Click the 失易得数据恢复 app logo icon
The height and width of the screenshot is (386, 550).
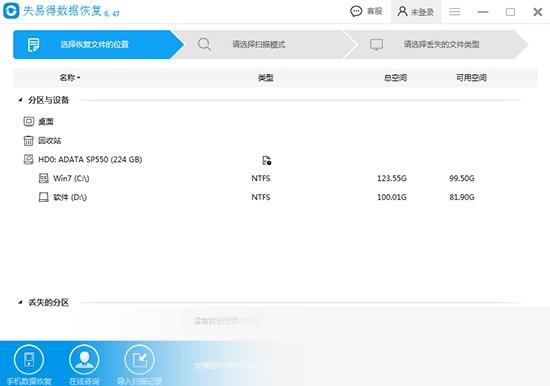[x=11, y=11]
